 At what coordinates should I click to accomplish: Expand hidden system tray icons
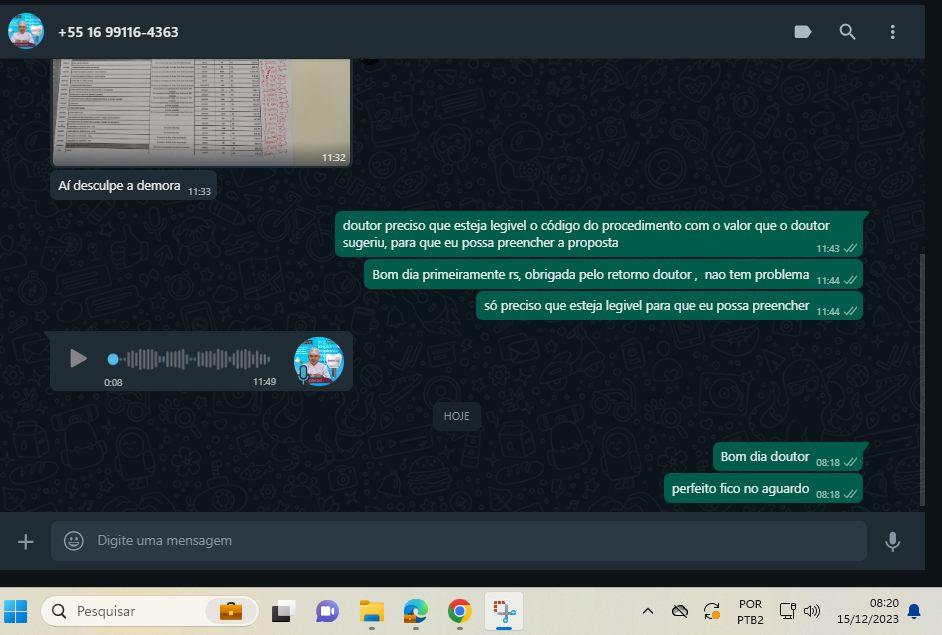click(x=647, y=611)
